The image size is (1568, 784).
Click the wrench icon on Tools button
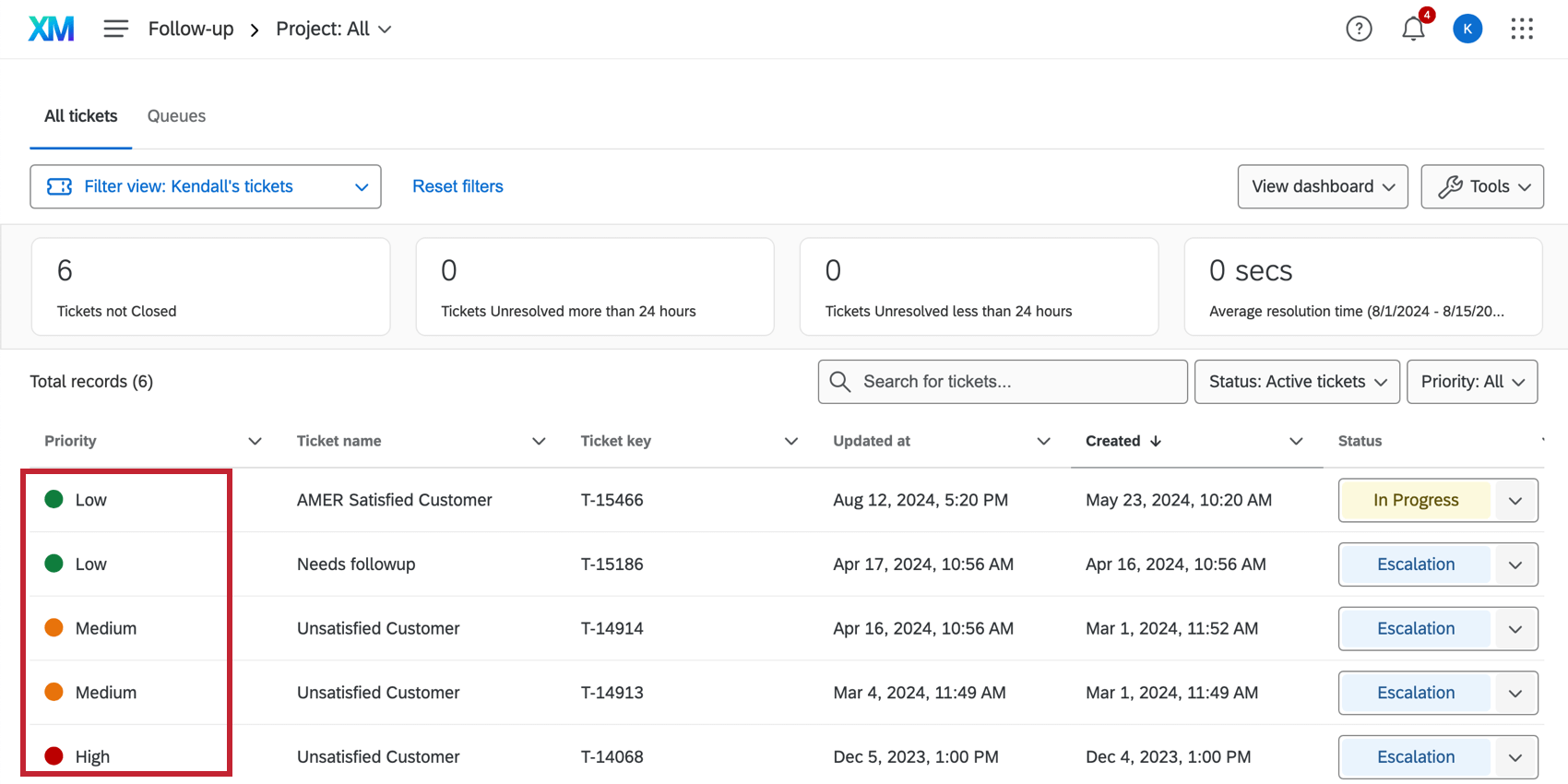pos(1450,186)
